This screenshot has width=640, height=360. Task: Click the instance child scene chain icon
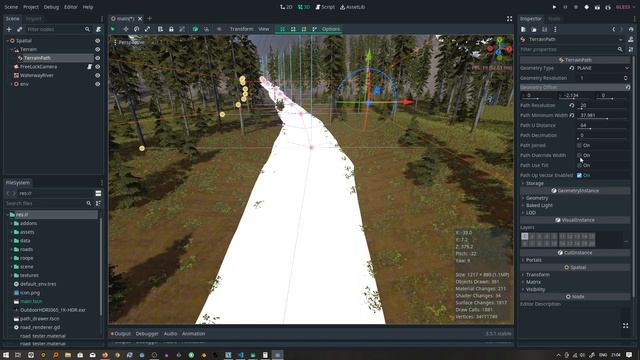[x=19, y=29]
